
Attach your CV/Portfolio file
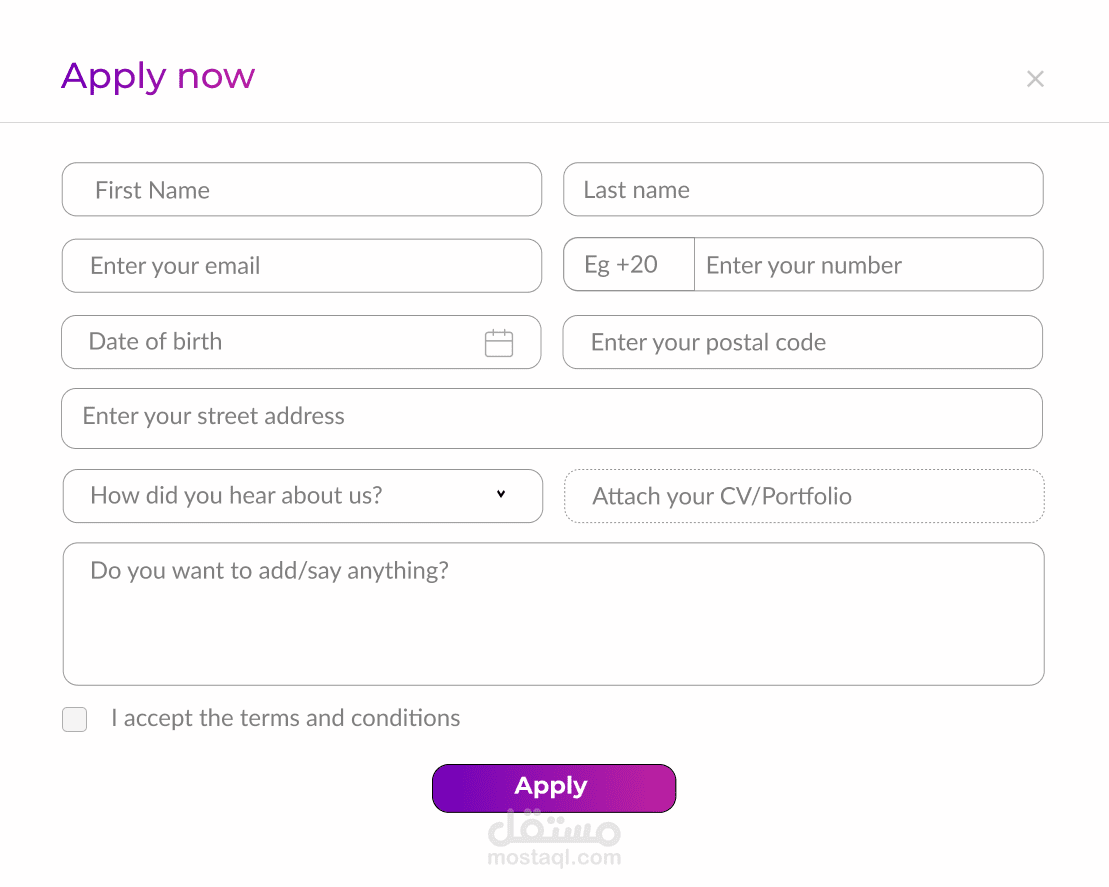tap(804, 496)
